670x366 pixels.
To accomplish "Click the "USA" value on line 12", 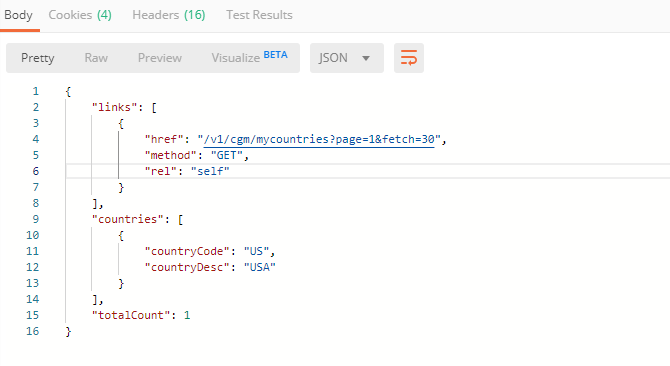I will [x=260, y=267].
